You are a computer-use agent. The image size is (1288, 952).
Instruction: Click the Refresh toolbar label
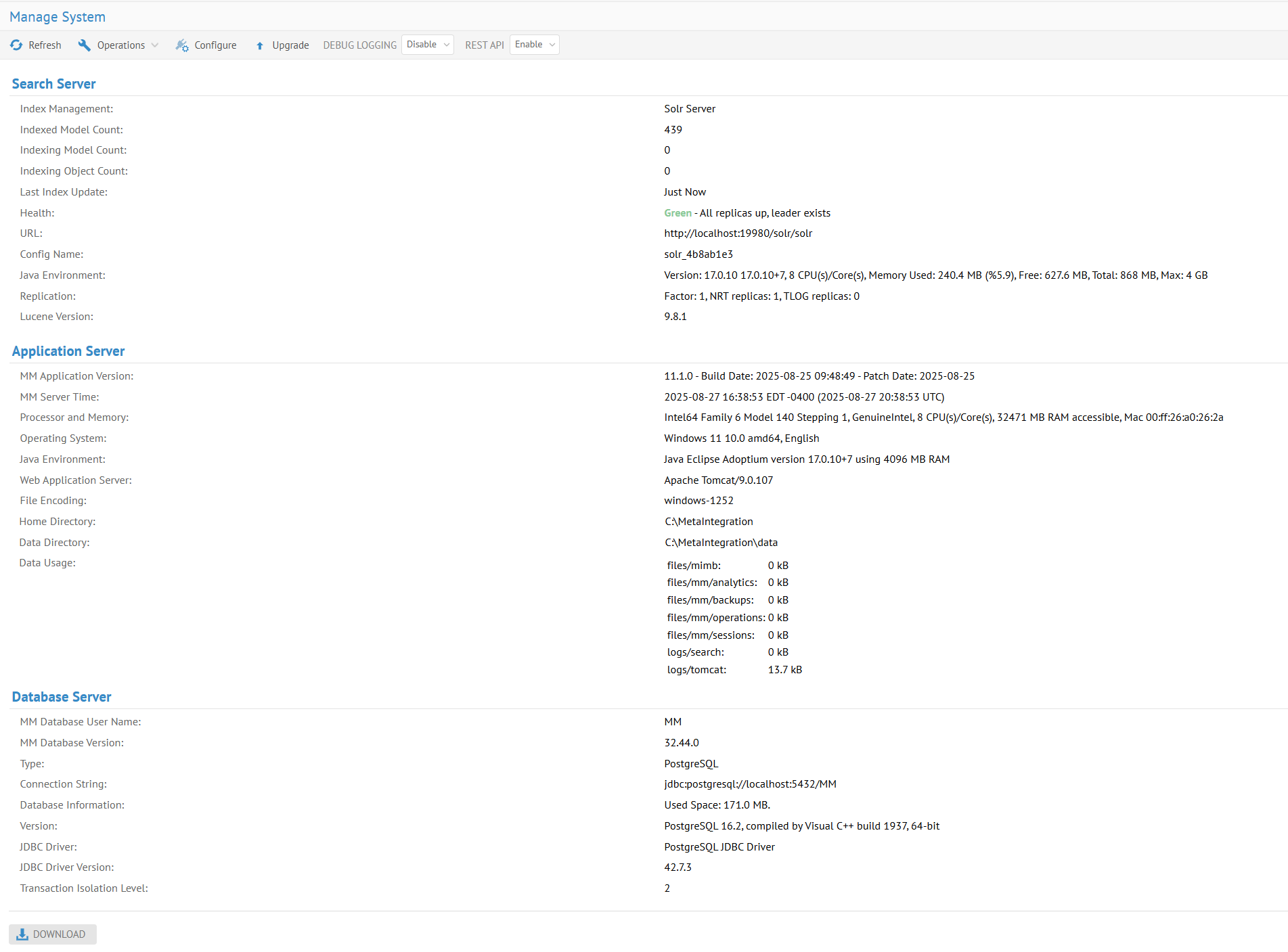point(45,45)
